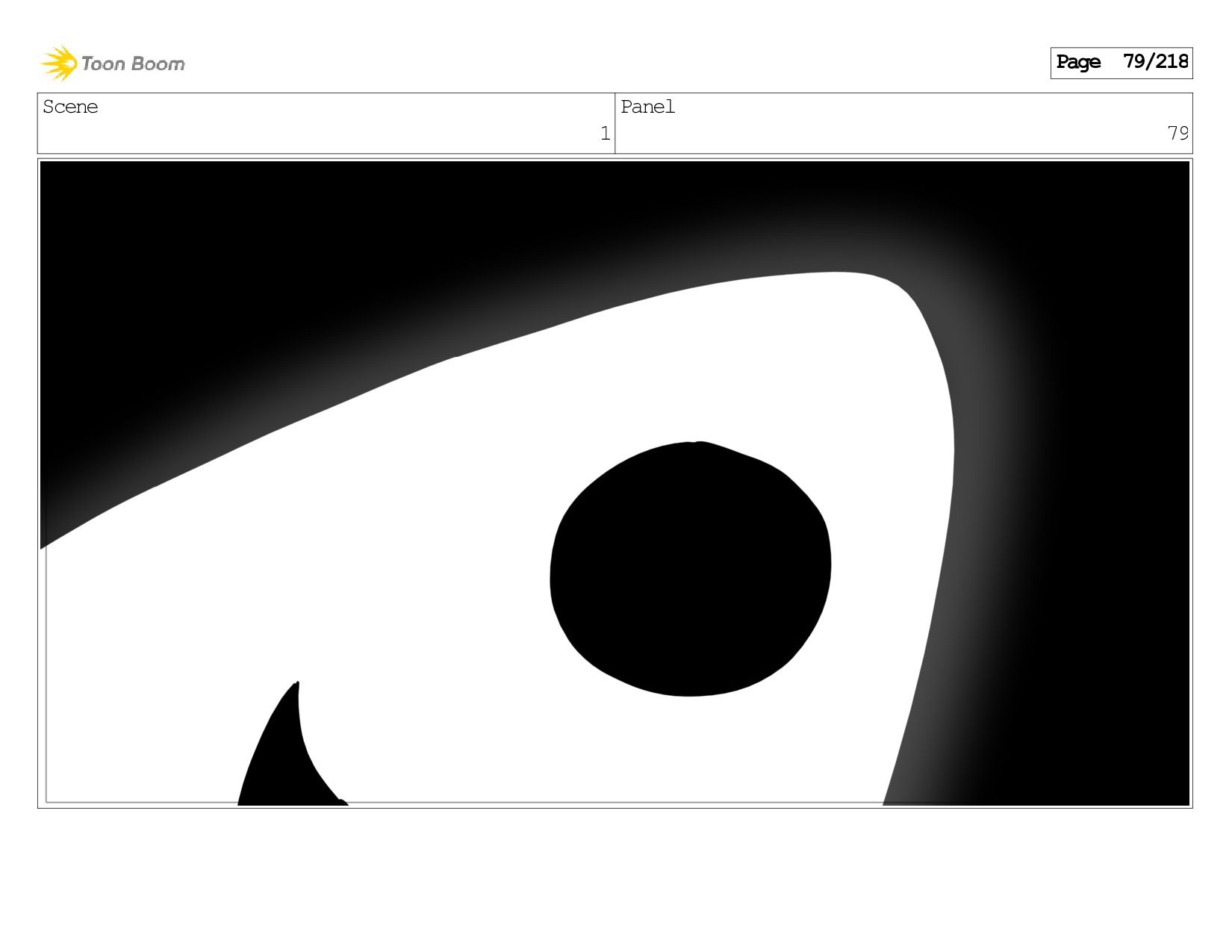Click the Page 79/218 indicator box
This screenshot has width=1232, height=952.
(1121, 63)
